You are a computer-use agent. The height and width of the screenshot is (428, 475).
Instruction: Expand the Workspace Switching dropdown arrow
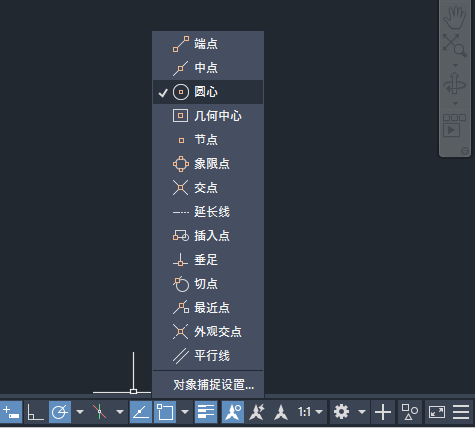362,412
